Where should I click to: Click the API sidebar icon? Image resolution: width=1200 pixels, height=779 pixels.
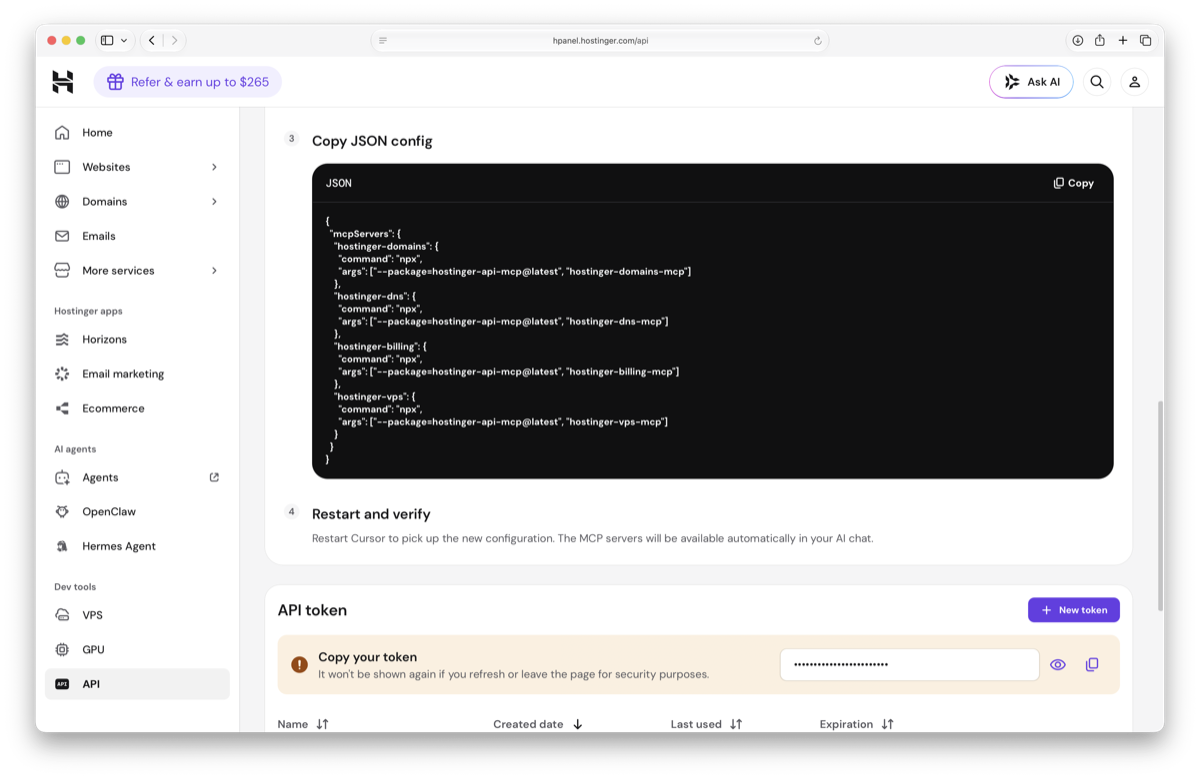click(x=62, y=684)
